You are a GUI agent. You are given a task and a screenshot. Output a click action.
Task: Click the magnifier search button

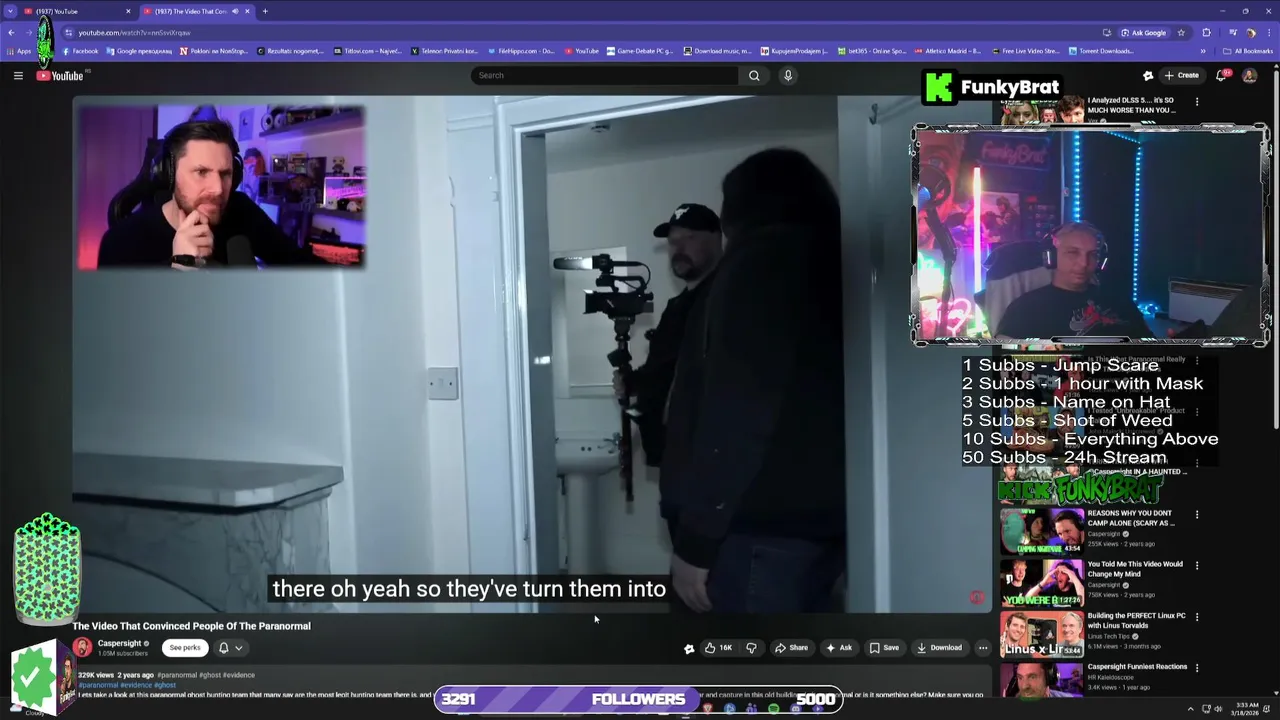coord(754,75)
